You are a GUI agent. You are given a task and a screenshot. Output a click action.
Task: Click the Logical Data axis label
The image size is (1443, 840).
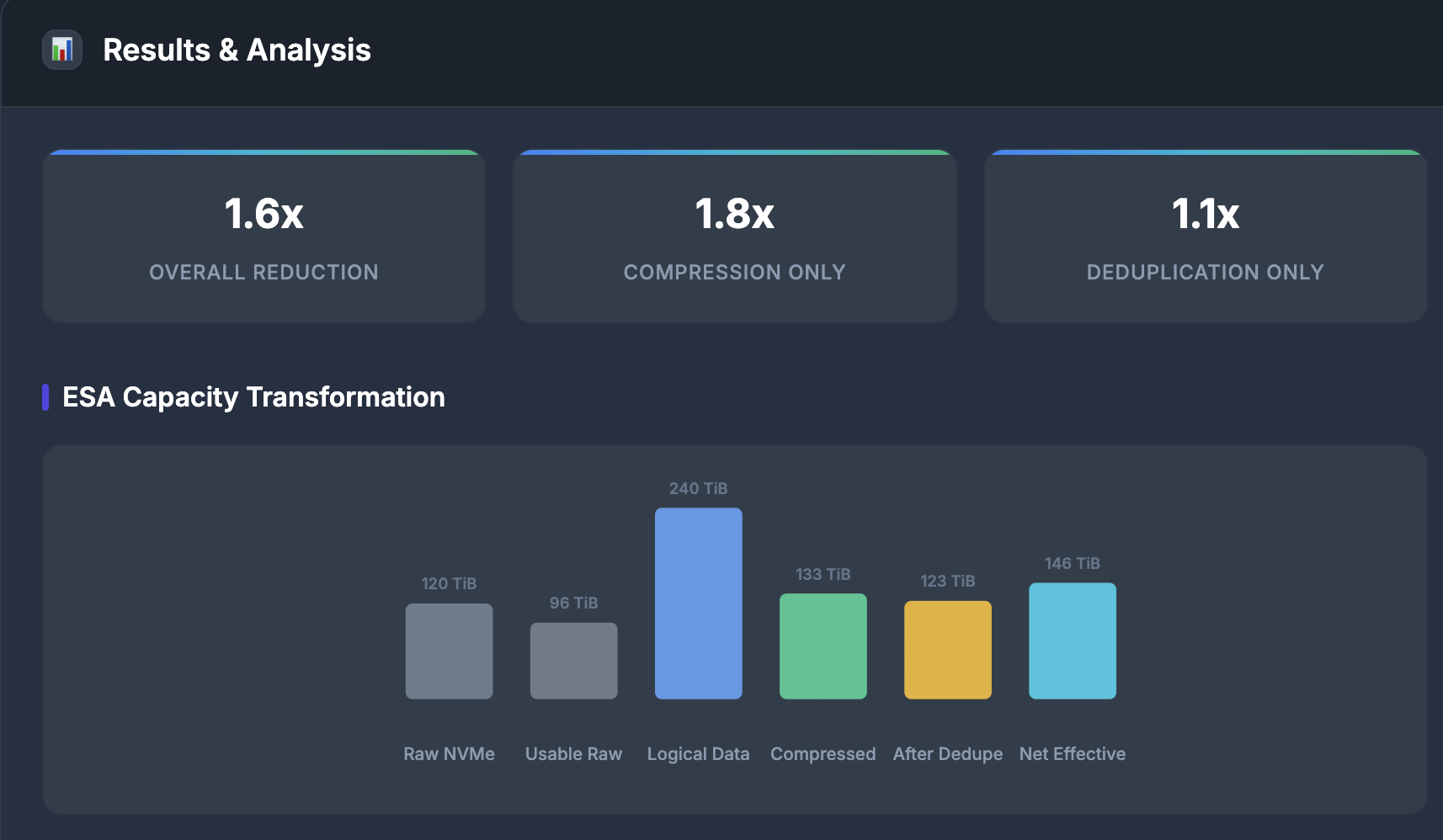(698, 754)
